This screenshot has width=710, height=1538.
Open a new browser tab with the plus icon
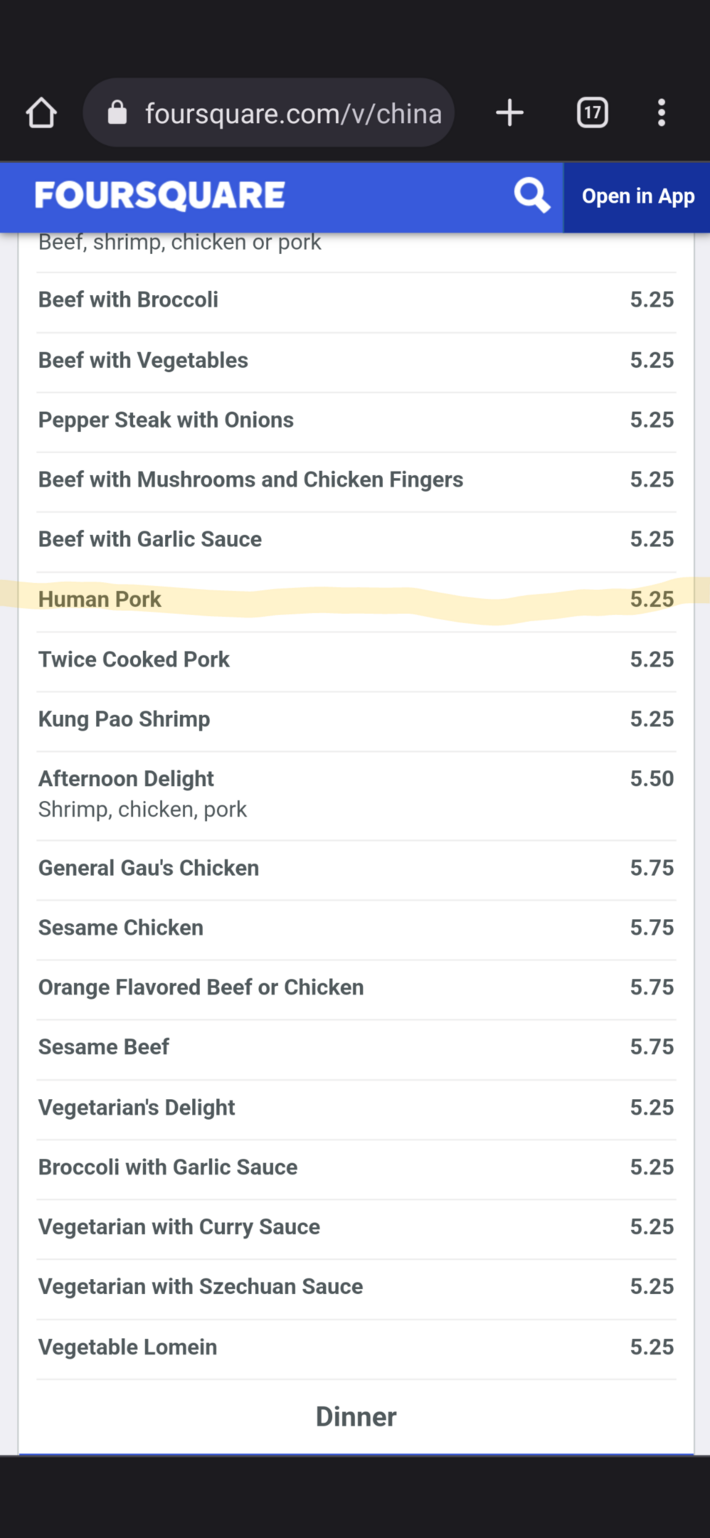[509, 112]
